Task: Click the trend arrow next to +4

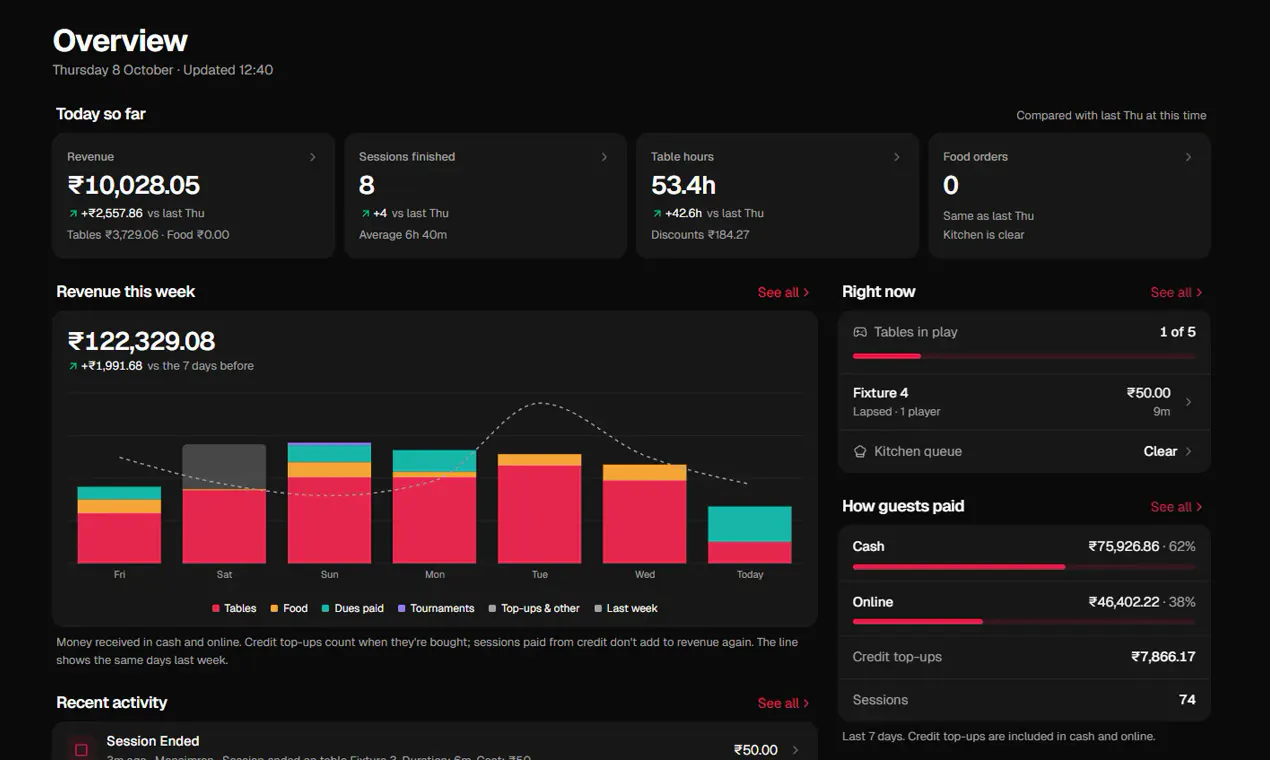Action: coord(365,214)
